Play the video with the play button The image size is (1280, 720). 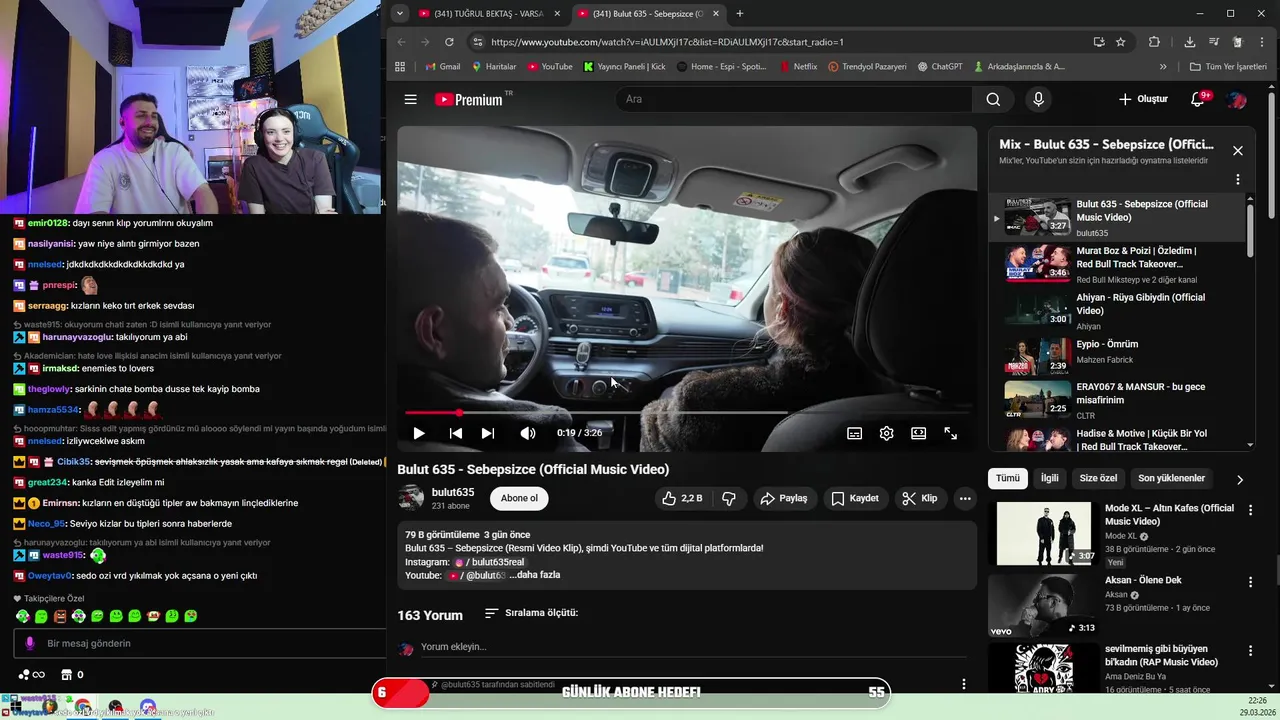419,433
